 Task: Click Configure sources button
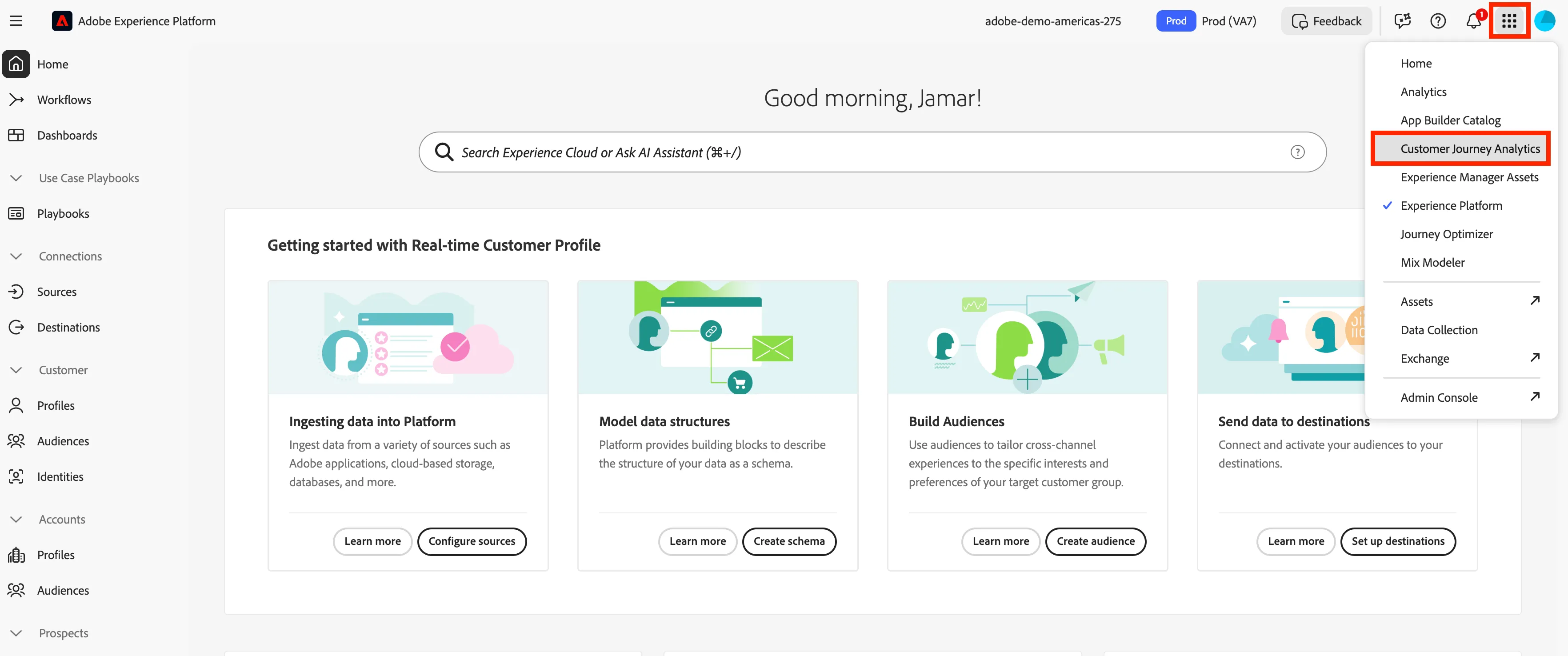pos(472,542)
